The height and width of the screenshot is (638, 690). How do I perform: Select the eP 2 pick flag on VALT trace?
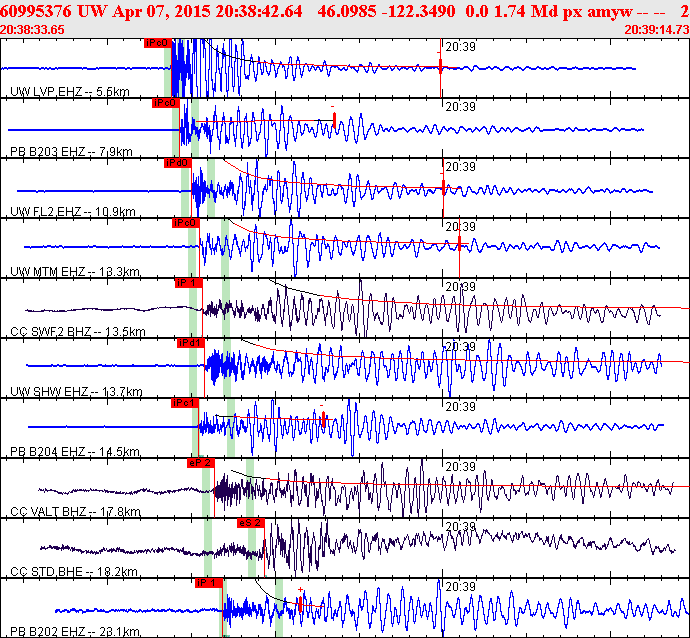(x=201, y=463)
